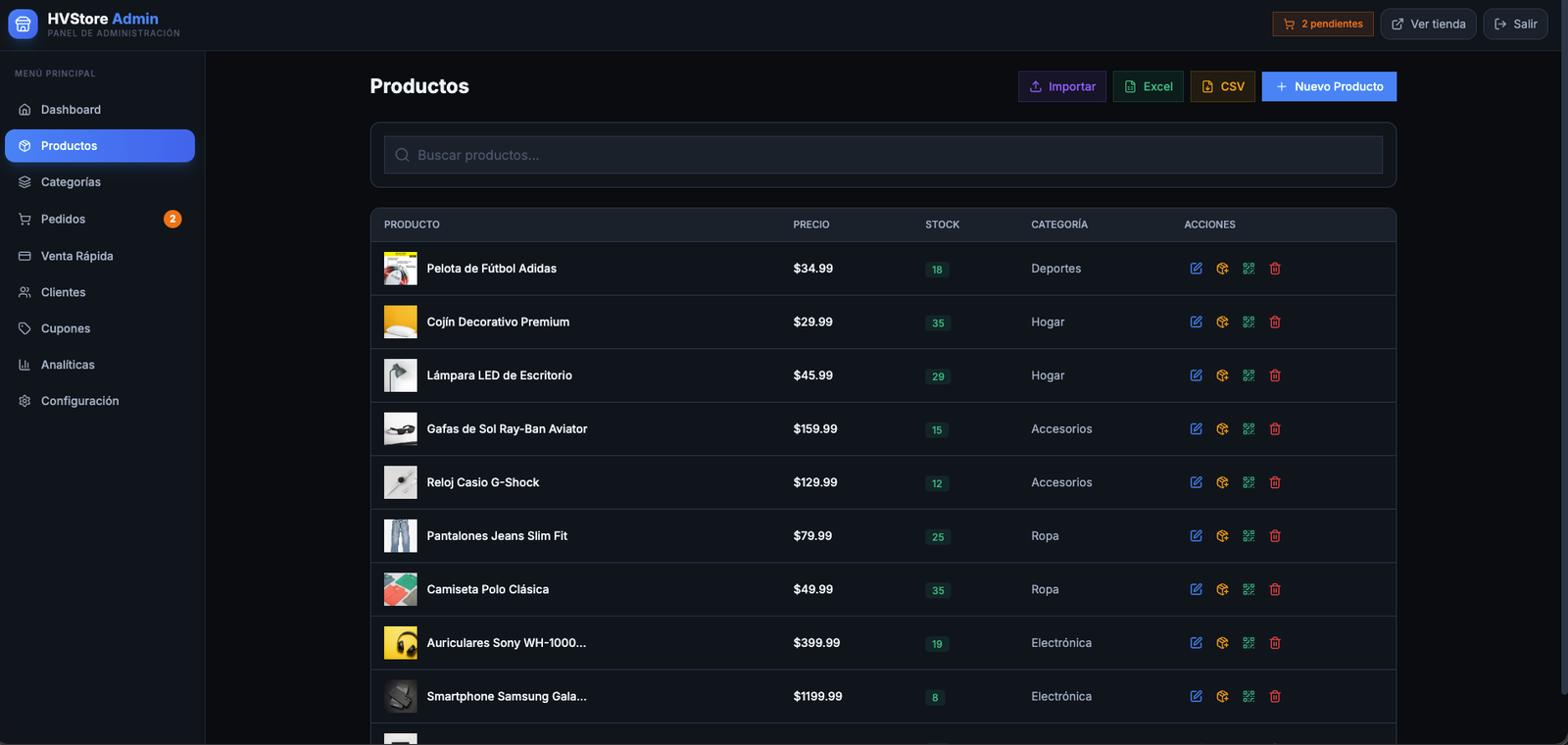The width and height of the screenshot is (1568, 745).
Task: Click the Nuevo Producto button
Action: 1329,86
